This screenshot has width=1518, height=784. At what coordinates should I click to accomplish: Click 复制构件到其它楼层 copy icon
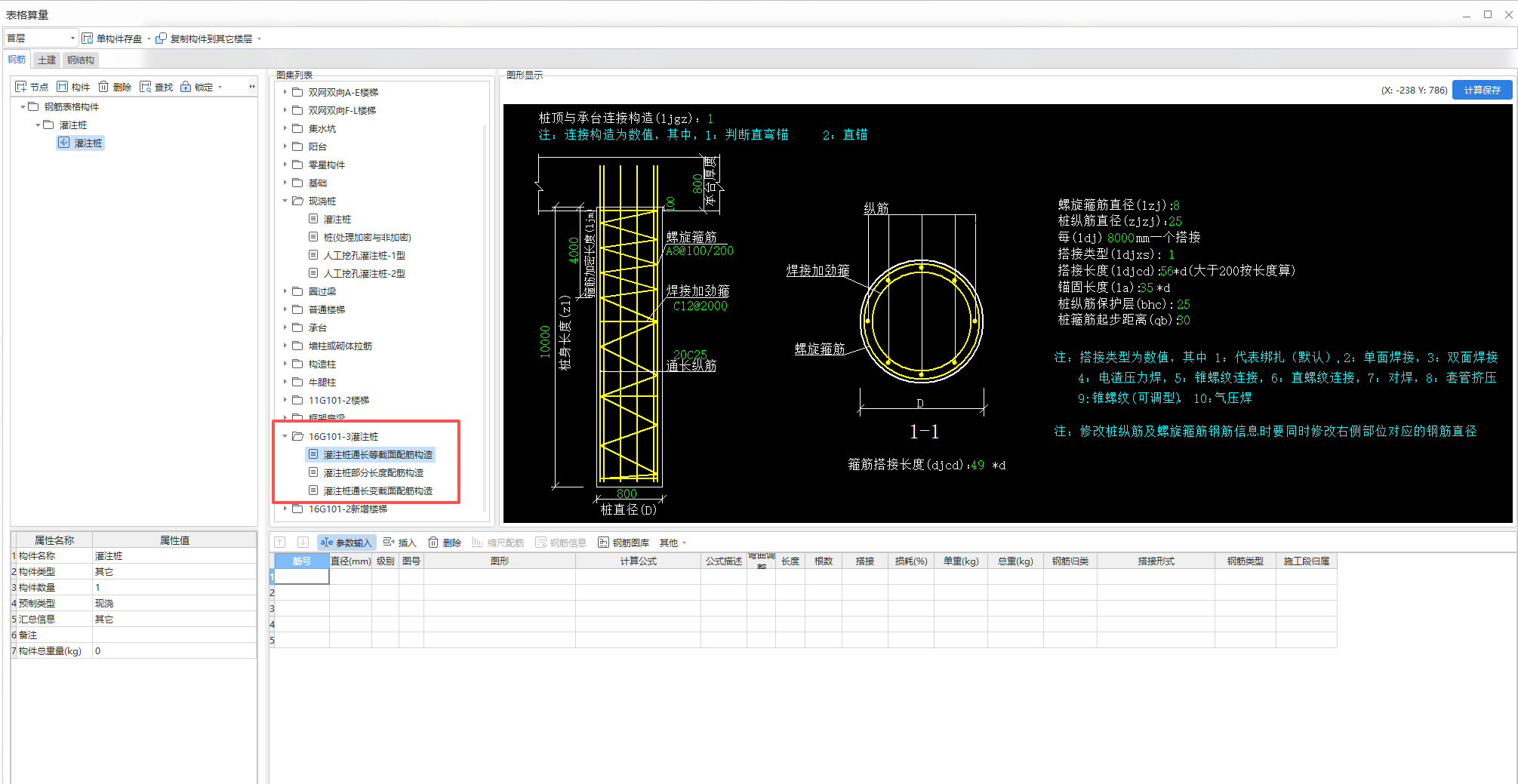161,38
